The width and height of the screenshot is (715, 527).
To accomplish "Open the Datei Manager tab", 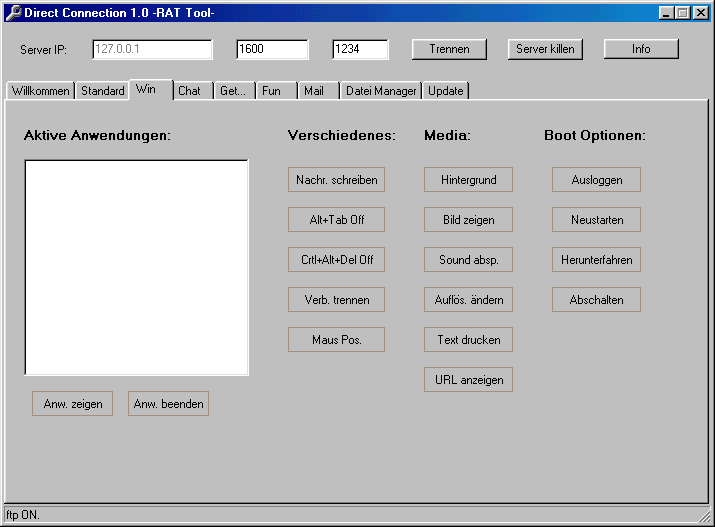I will (x=380, y=91).
